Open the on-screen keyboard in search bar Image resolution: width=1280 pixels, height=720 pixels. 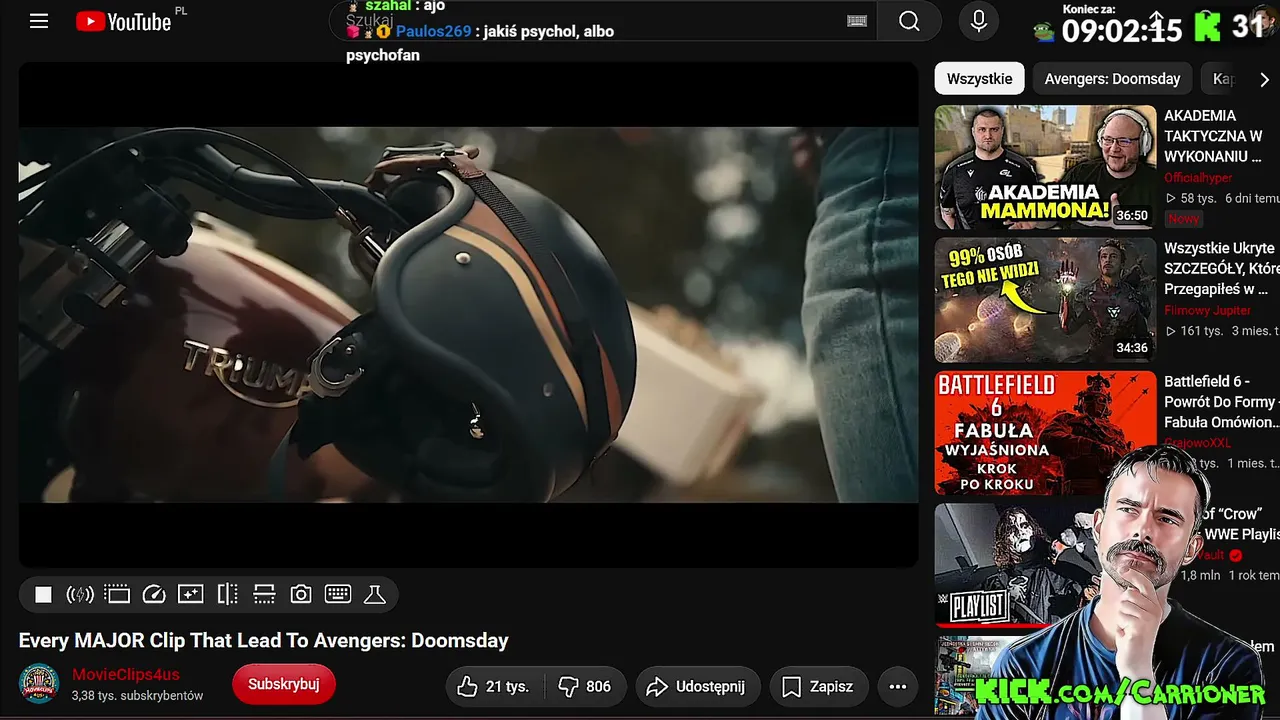tap(857, 21)
